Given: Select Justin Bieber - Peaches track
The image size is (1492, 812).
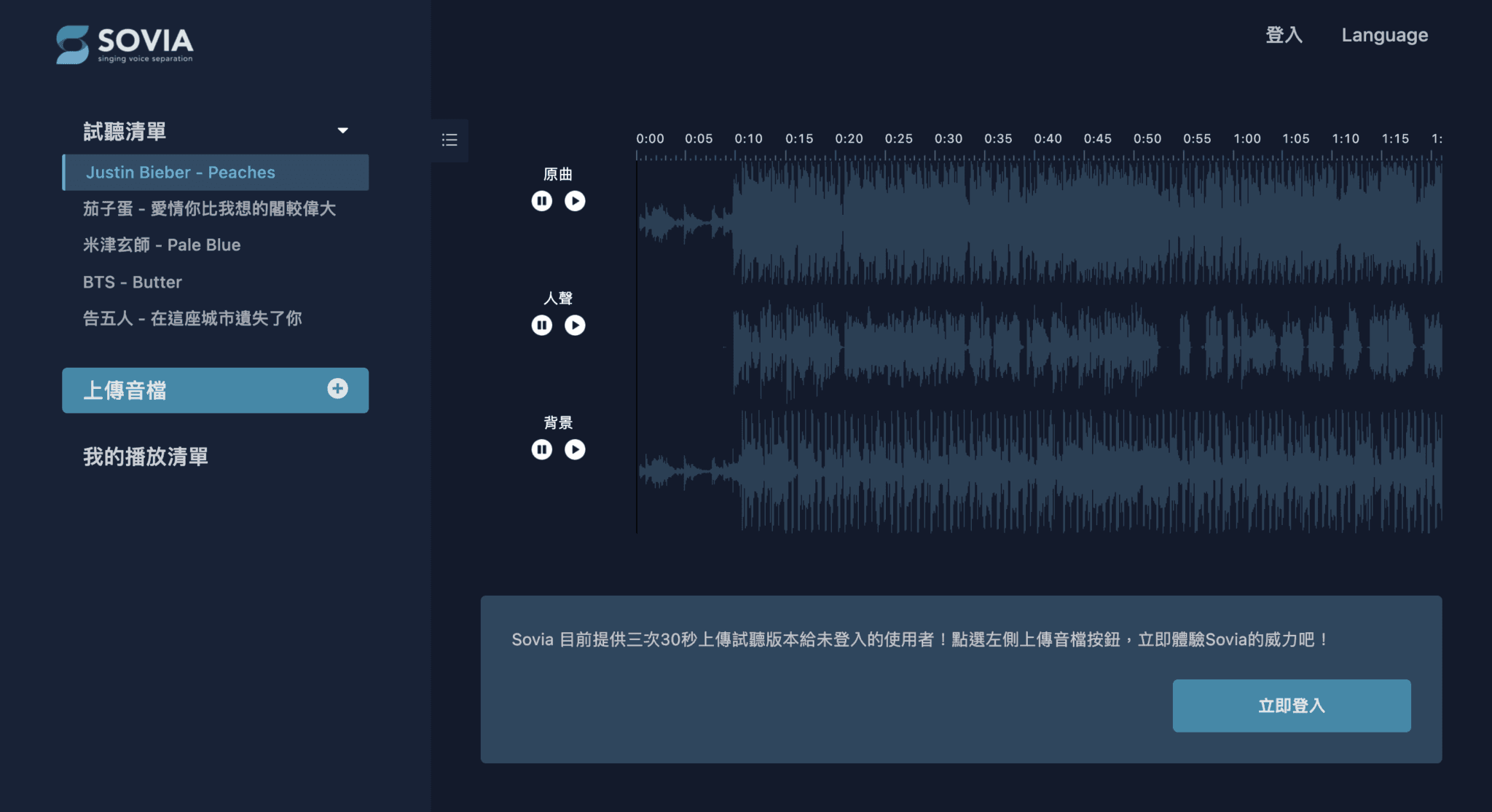Looking at the screenshot, I should click(x=181, y=173).
